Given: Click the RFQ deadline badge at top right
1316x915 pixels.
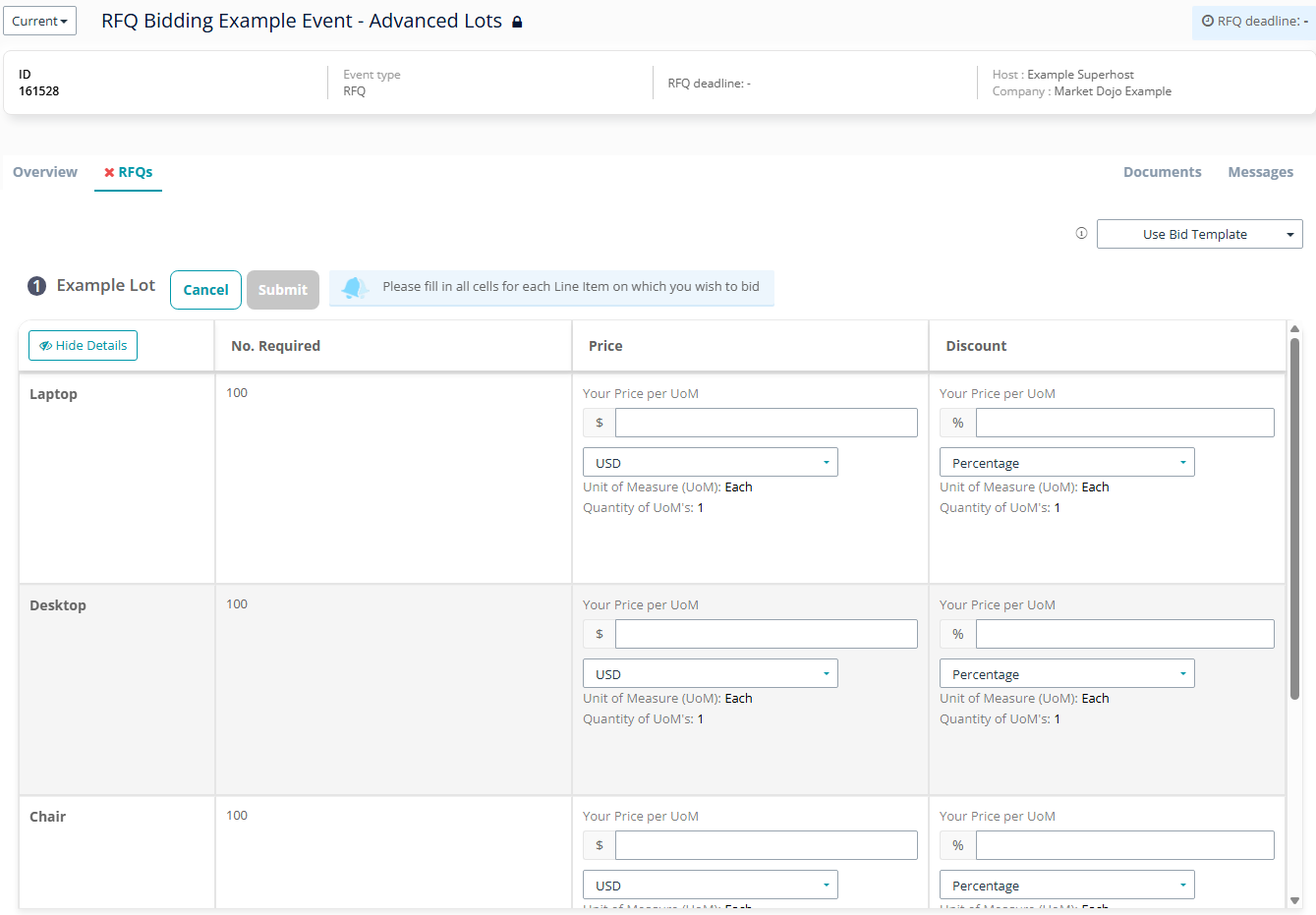Looking at the screenshot, I should (x=1254, y=21).
